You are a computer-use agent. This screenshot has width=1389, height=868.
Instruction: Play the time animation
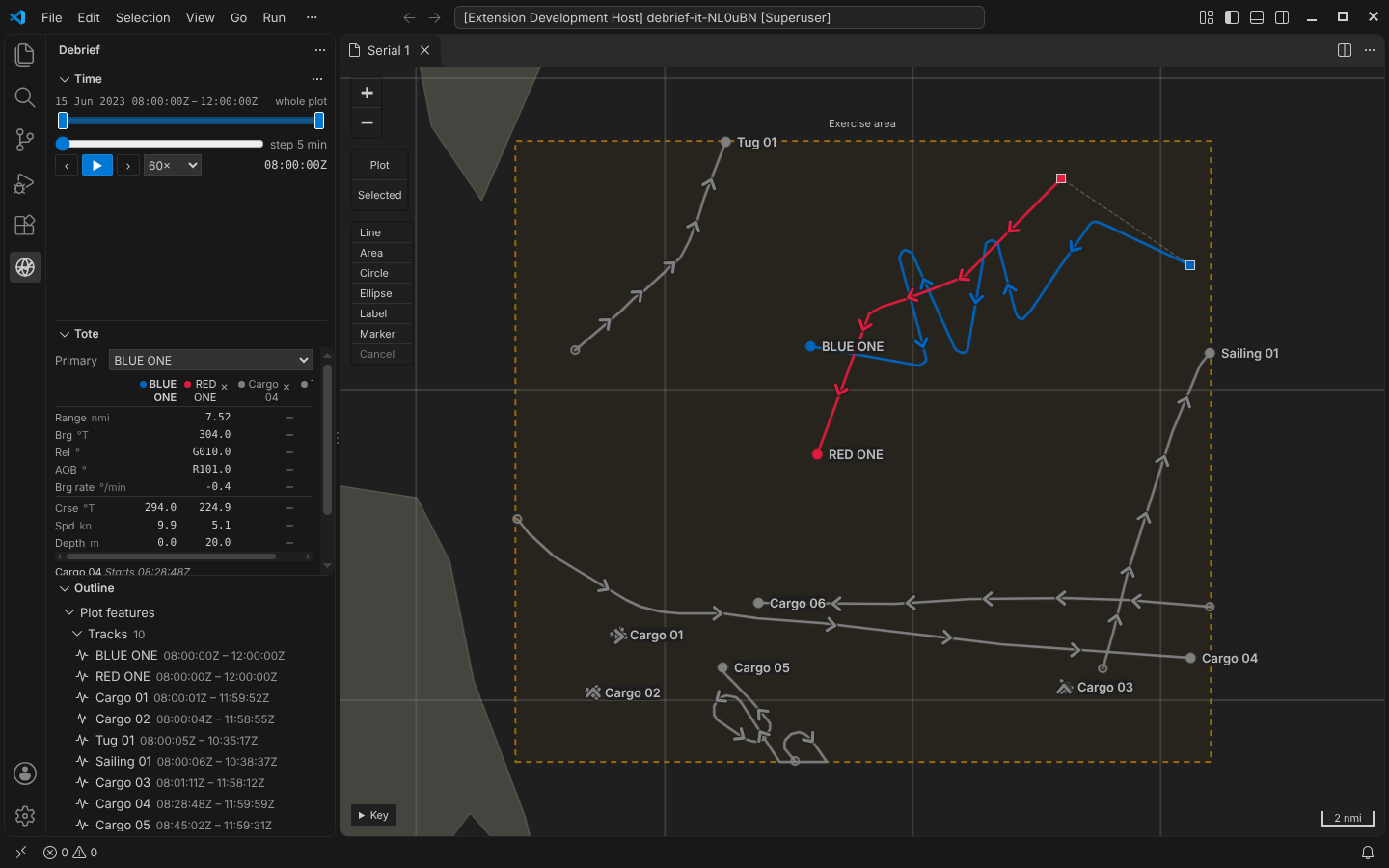[97, 165]
